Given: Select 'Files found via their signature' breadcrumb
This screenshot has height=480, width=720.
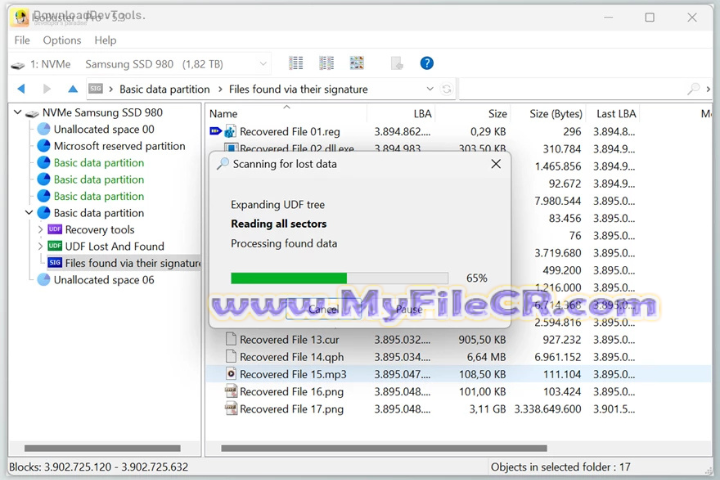Looking at the screenshot, I should coord(298,89).
